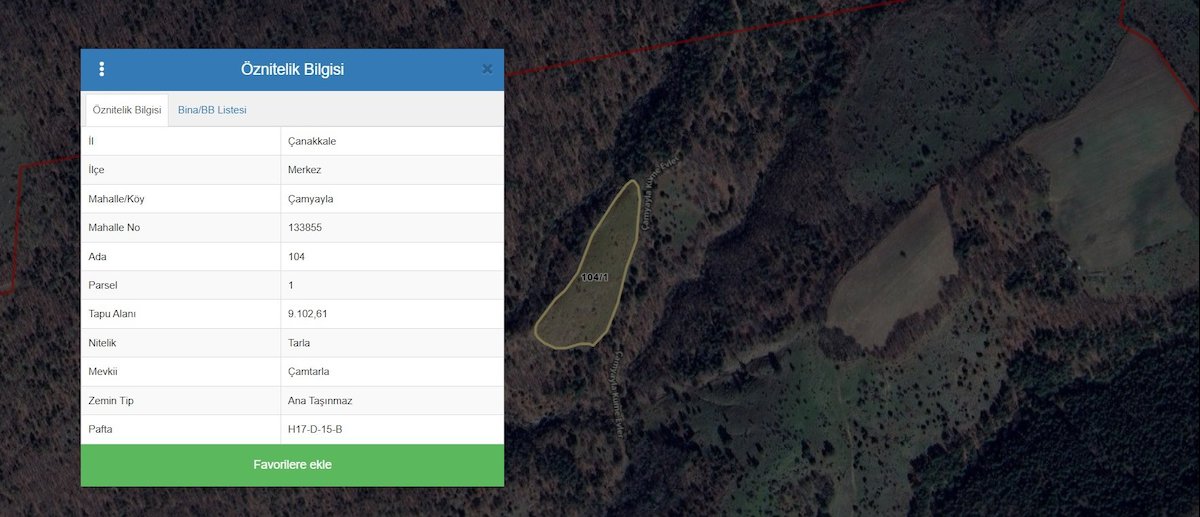The height and width of the screenshot is (517, 1200).
Task: Switch to the Bina/BB Listesi tab
Action: (x=212, y=110)
